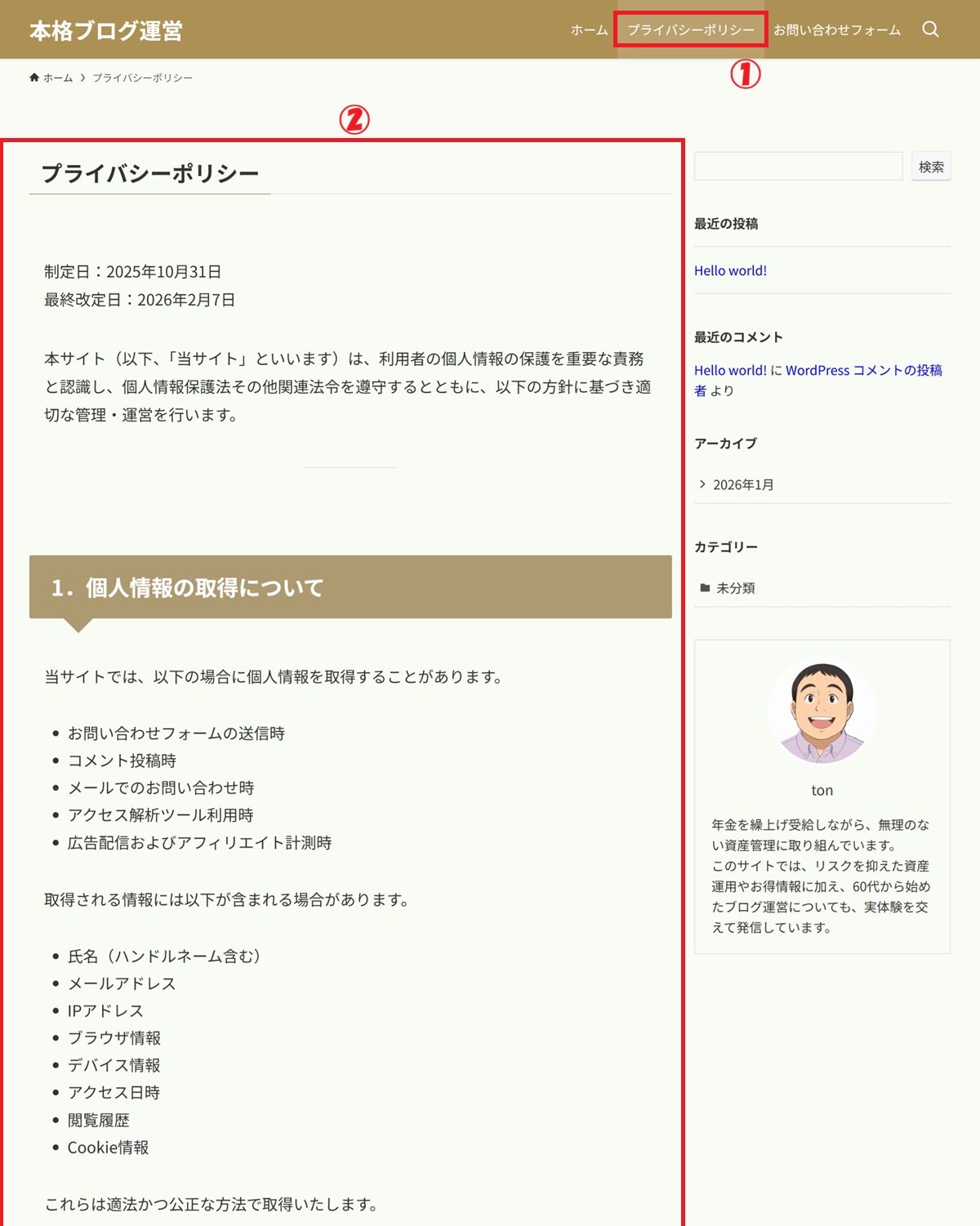
Task: Click the author name ton
Action: (822, 790)
